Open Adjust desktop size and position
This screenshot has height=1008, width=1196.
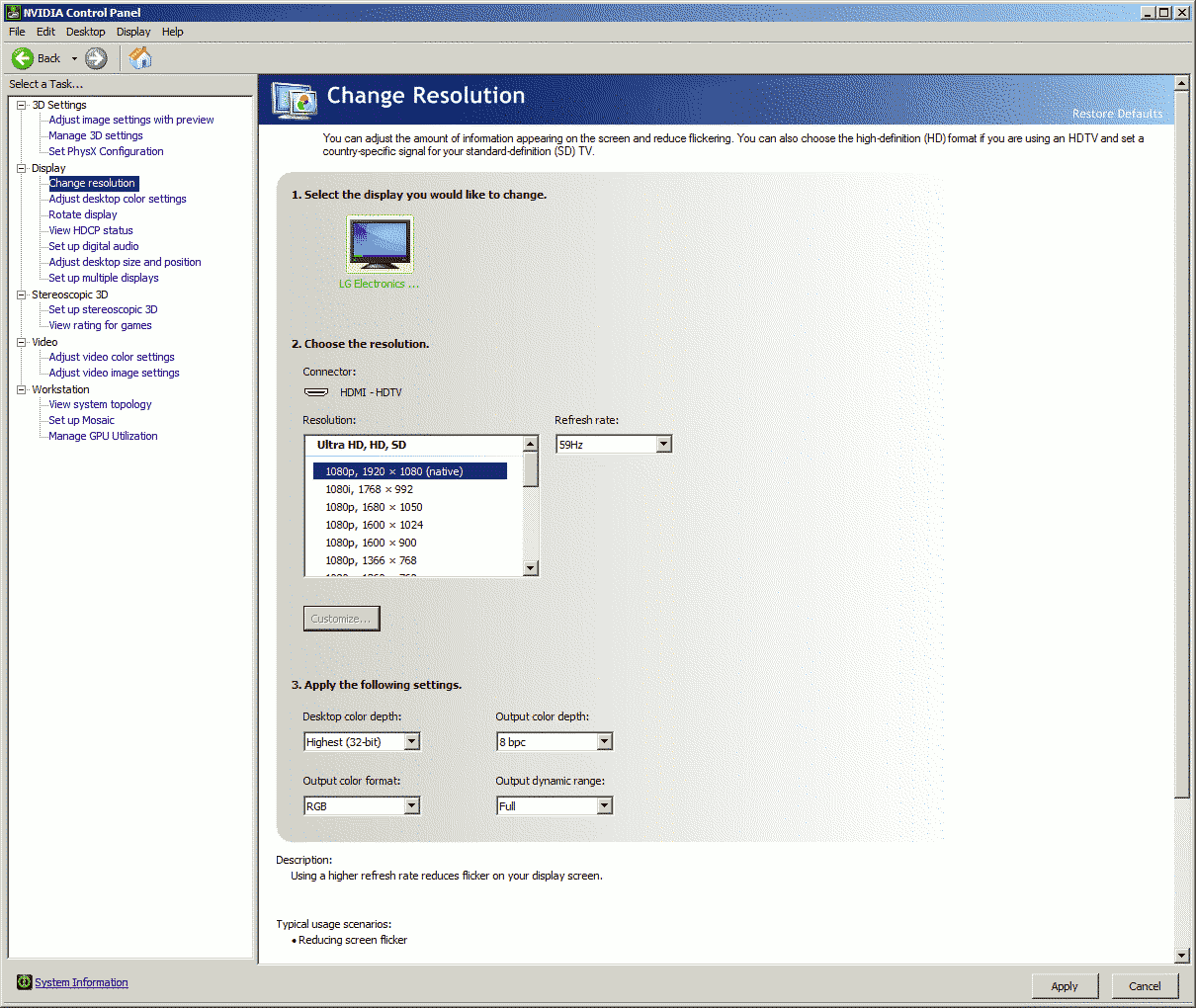click(x=125, y=262)
